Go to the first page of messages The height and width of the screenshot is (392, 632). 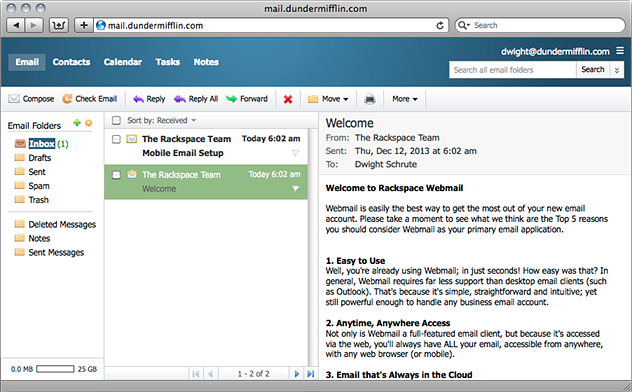click(196, 374)
